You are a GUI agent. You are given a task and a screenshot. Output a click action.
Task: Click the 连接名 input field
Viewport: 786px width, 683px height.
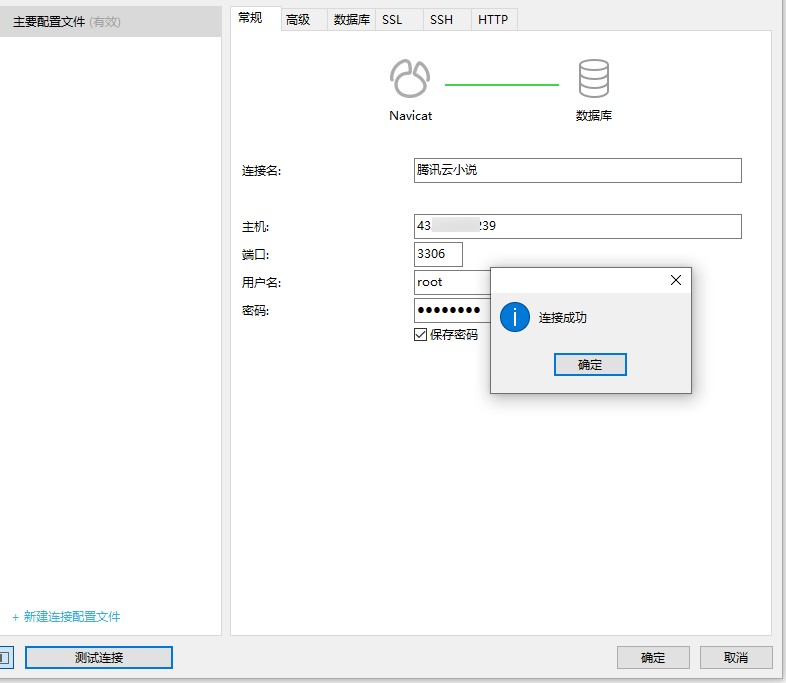pos(577,170)
